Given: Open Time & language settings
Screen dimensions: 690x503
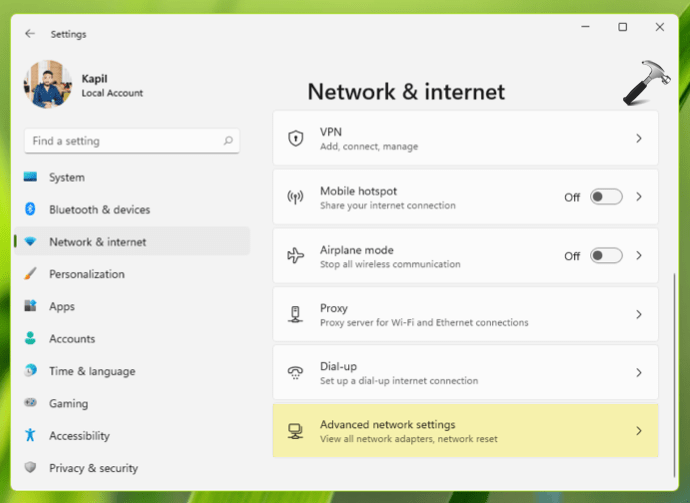Looking at the screenshot, I should (132, 371).
